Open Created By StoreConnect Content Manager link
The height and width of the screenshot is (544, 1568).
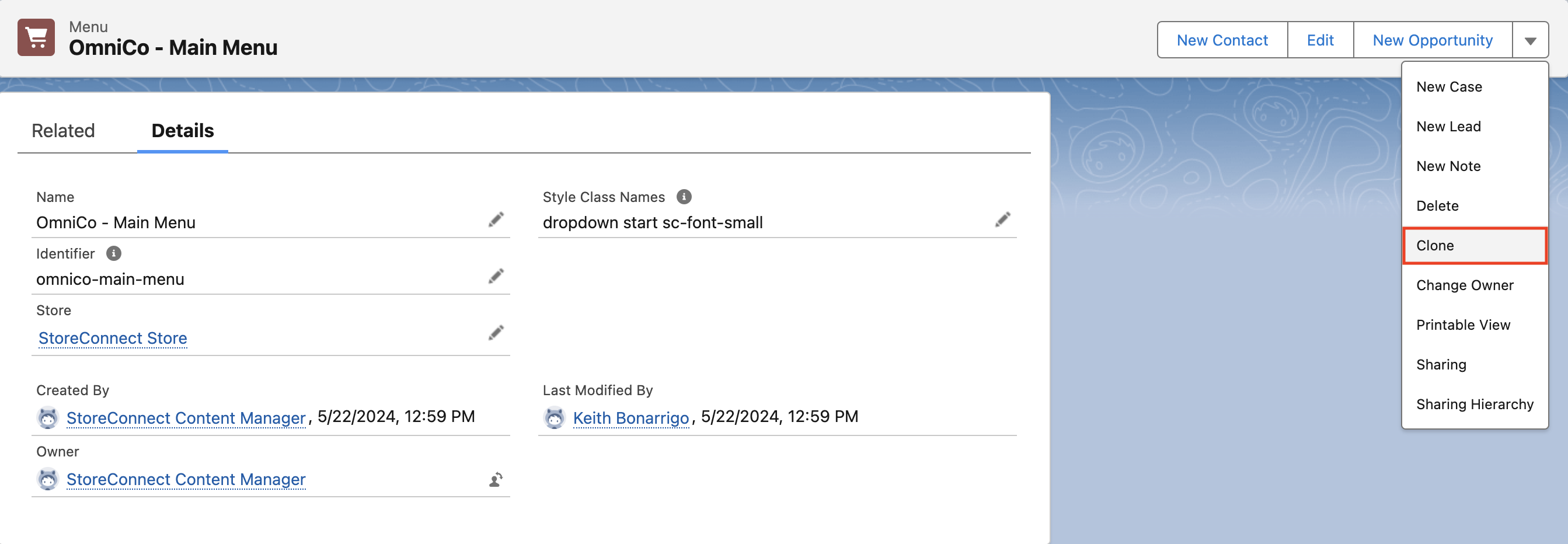pos(186,417)
